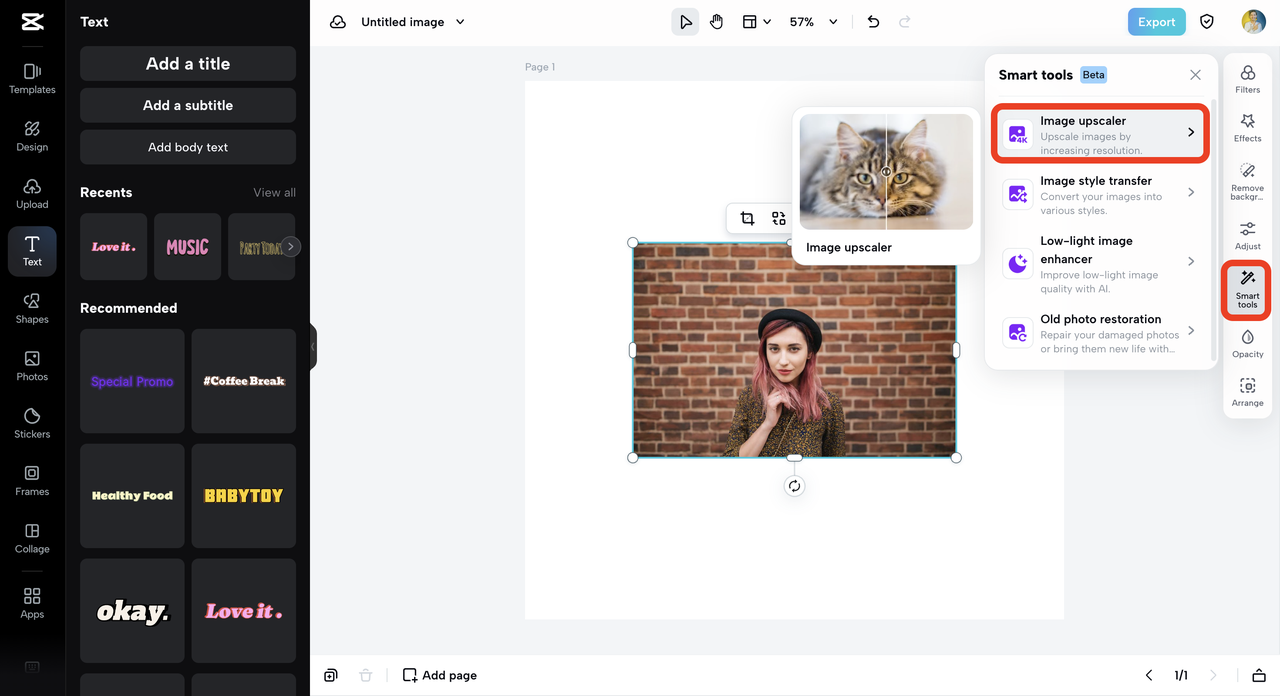This screenshot has width=1280, height=696.
Task: Click the keyboard shortcuts icon bottom-left
Action: [x=32, y=667]
